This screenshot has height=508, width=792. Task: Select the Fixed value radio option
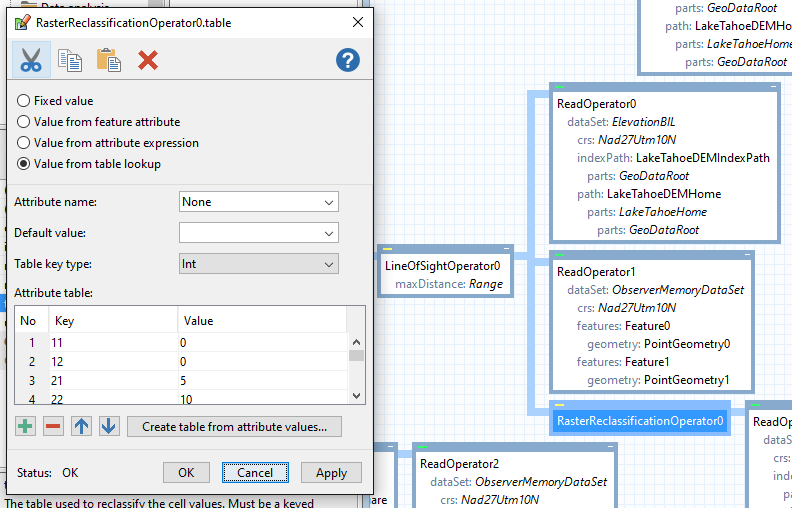tap(24, 101)
